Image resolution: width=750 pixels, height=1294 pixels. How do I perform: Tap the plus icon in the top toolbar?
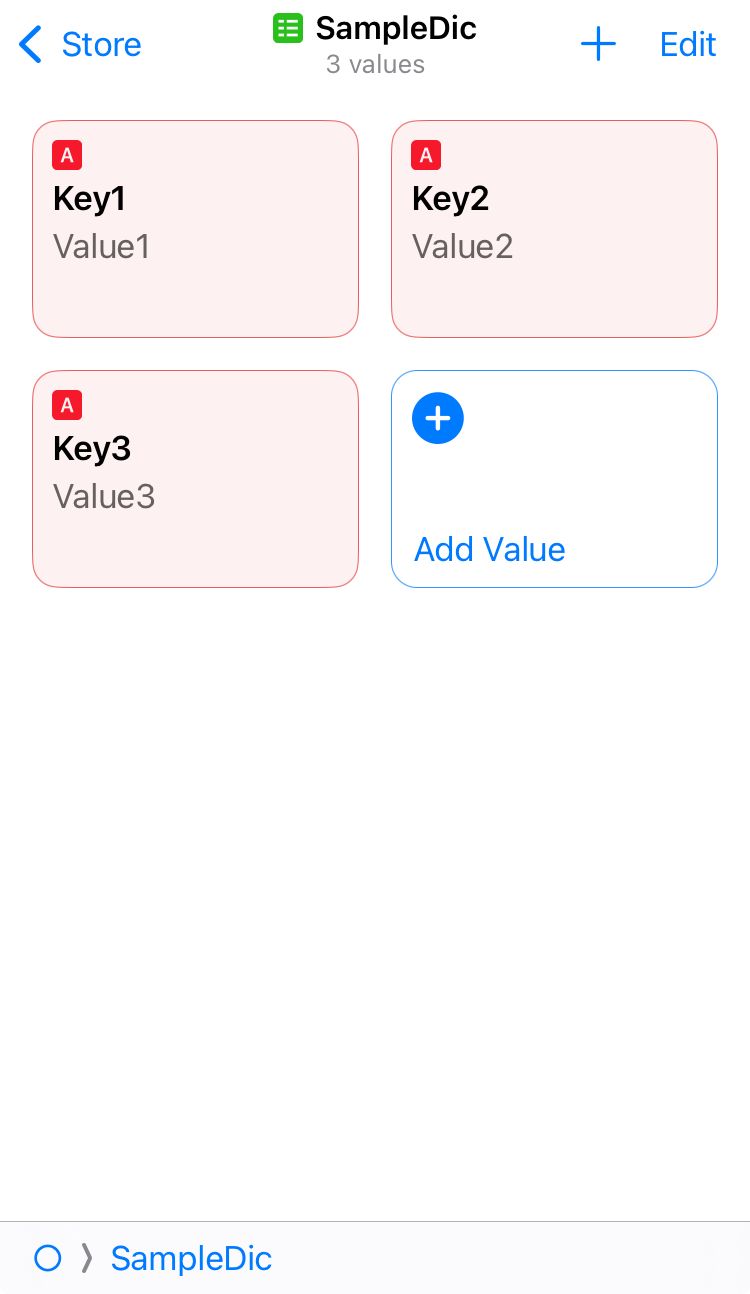coord(598,44)
